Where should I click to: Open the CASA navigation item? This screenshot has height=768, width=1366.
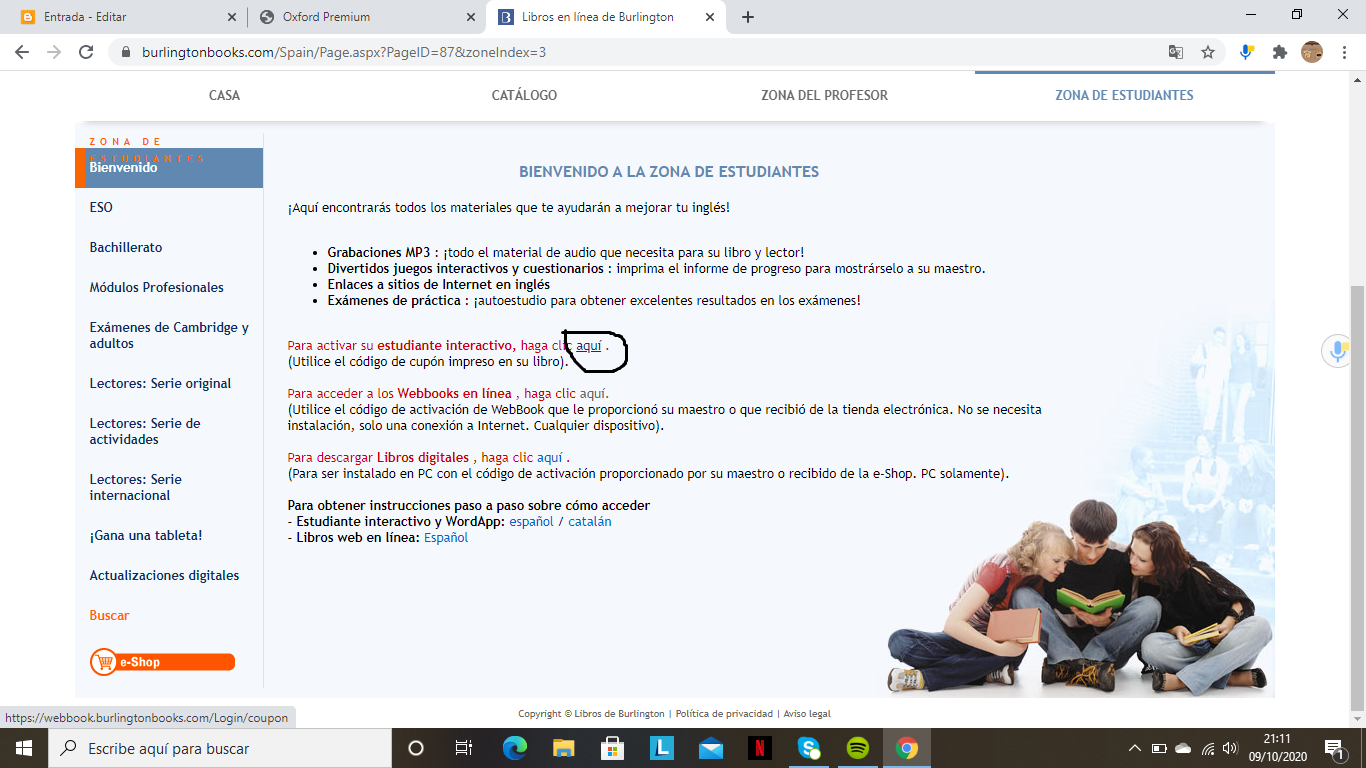click(x=225, y=95)
